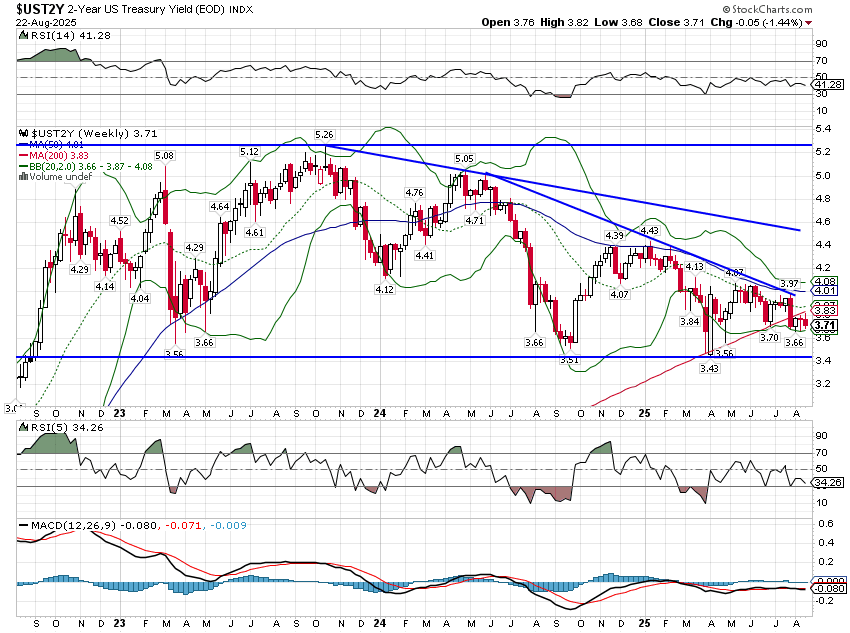Viewport: 850px width, 633px height.
Task: Click the Chg -0.05 (-1.44%) reading
Action: pos(756,22)
